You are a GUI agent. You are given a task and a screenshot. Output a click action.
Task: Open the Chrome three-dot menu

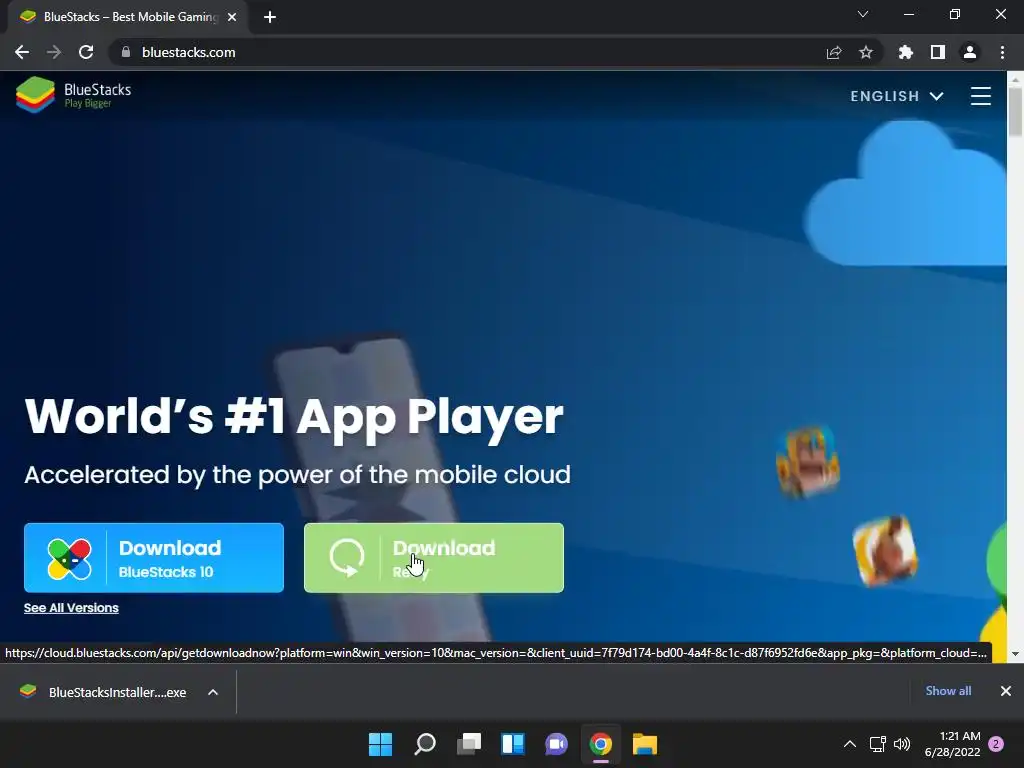(x=1002, y=52)
